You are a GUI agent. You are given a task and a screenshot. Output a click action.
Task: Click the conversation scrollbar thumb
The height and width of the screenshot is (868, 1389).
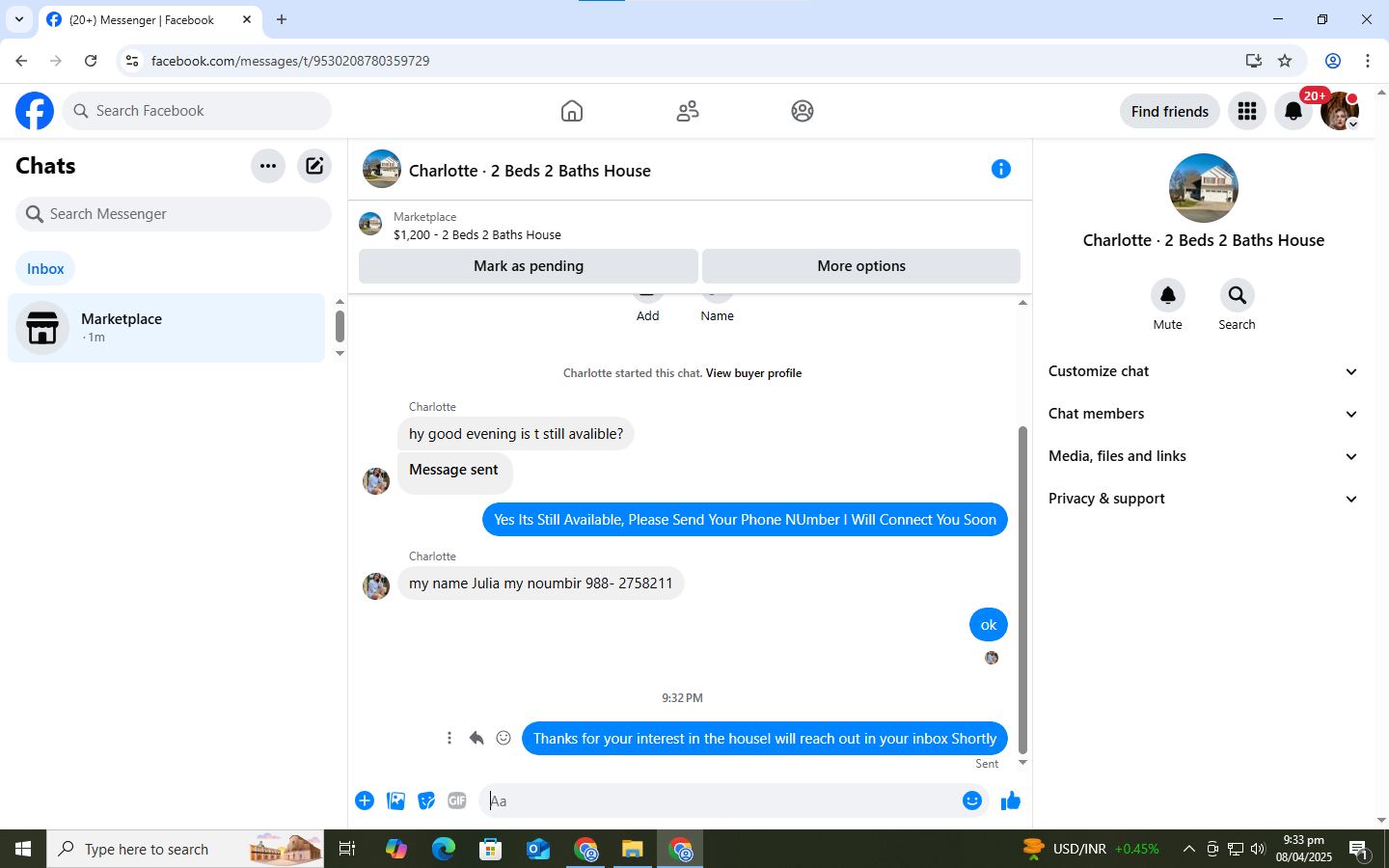click(x=1022, y=590)
